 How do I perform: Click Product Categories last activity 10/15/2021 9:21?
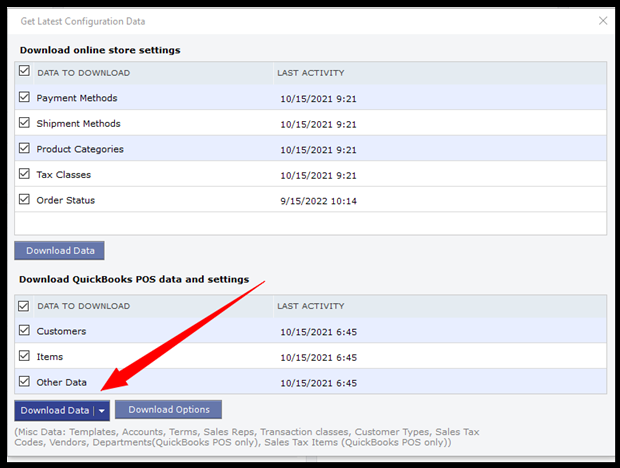pos(318,150)
